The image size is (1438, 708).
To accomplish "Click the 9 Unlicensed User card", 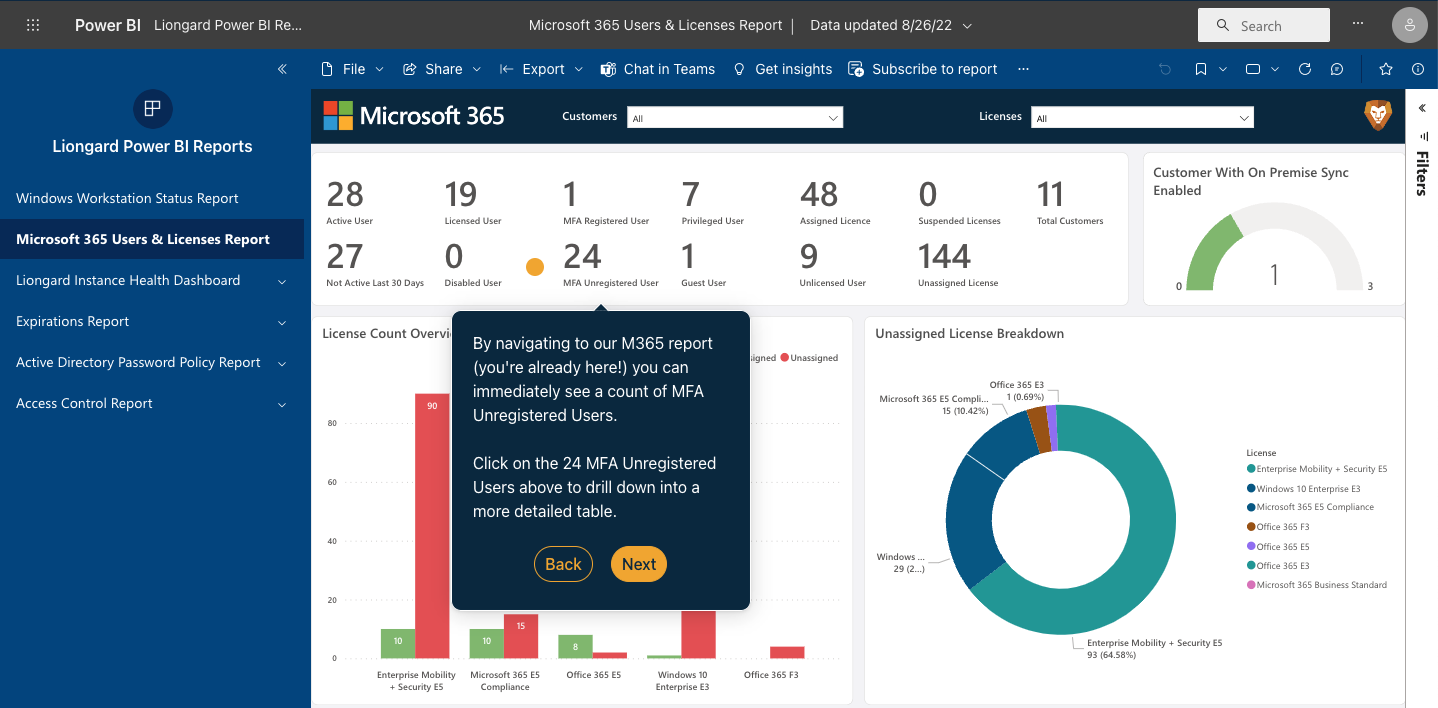I will 833,263.
